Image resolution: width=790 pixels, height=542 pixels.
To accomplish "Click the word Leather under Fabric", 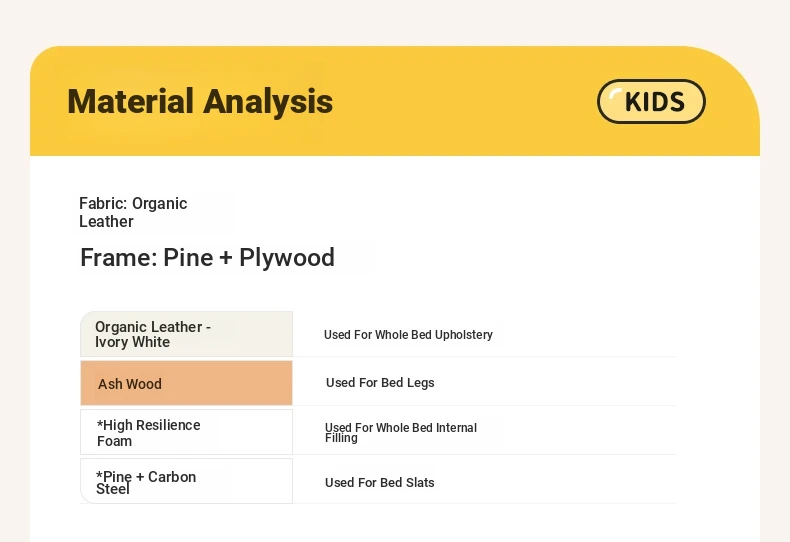I will coord(106,222).
